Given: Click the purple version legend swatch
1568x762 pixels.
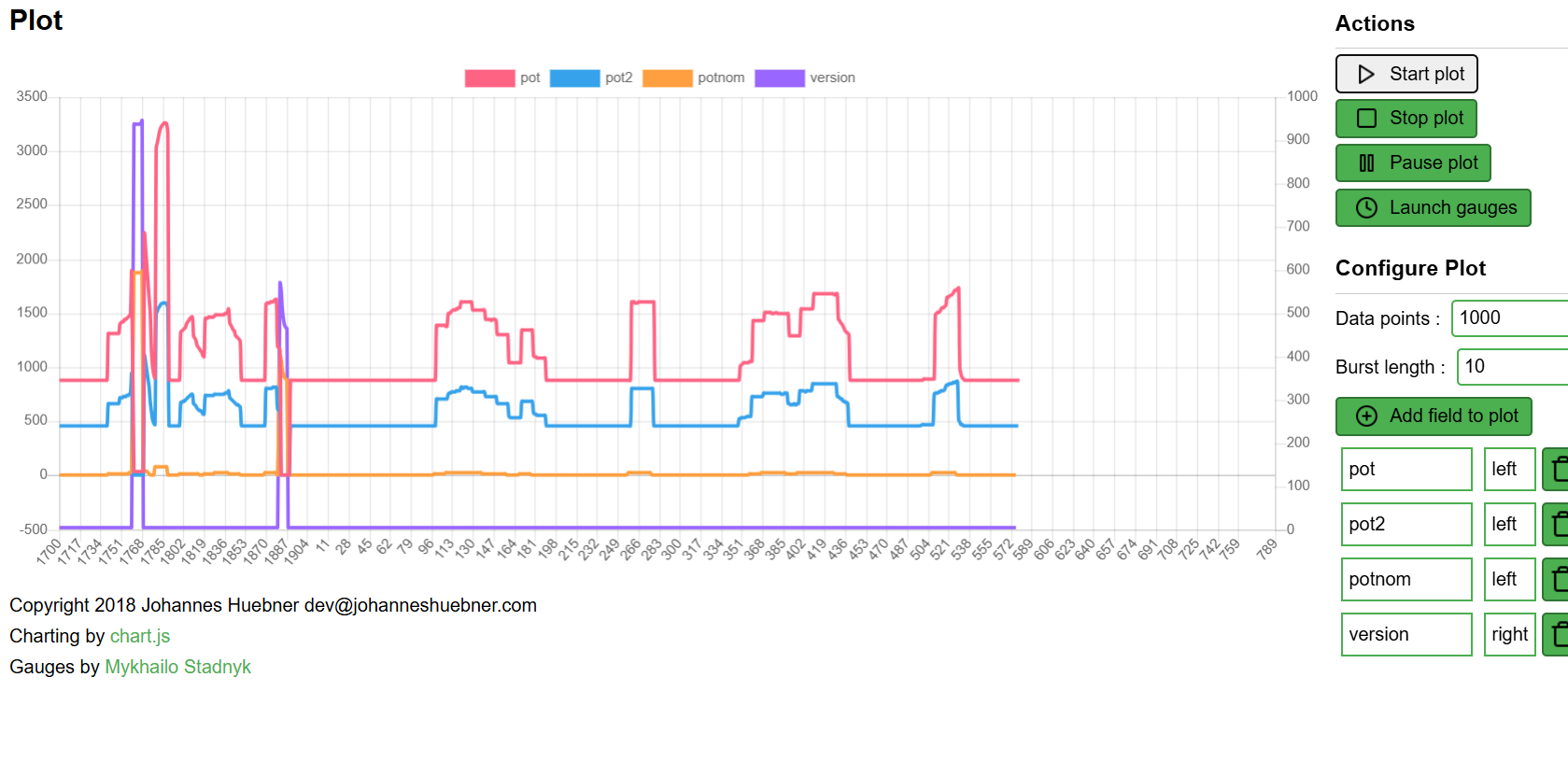Looking at the screenshot, I should pyautogui.click(x=779, y=78).
